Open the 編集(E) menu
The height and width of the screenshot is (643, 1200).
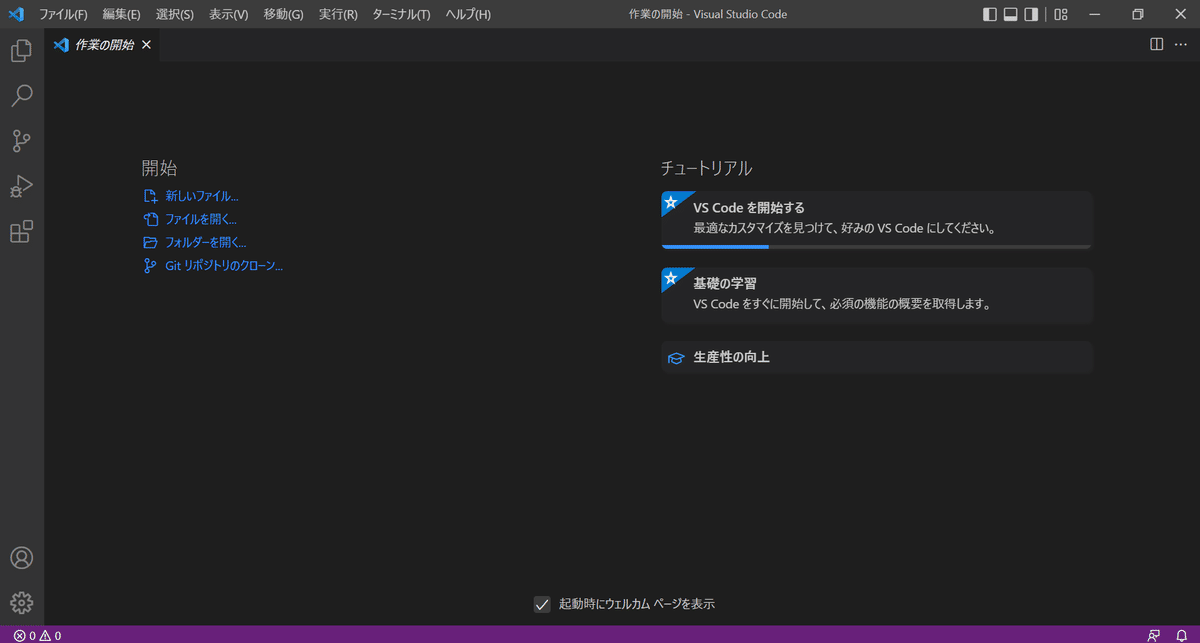click(121, 14)
